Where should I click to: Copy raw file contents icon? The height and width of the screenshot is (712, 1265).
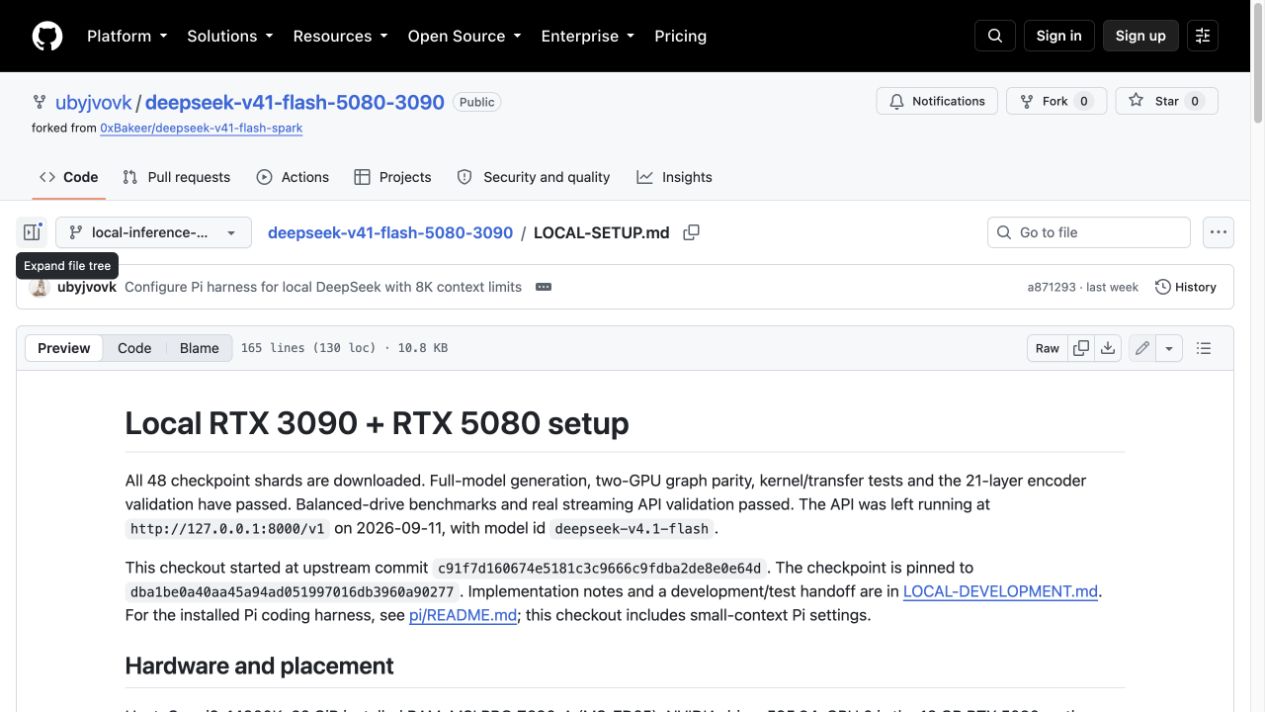(x=1081, y=348)
